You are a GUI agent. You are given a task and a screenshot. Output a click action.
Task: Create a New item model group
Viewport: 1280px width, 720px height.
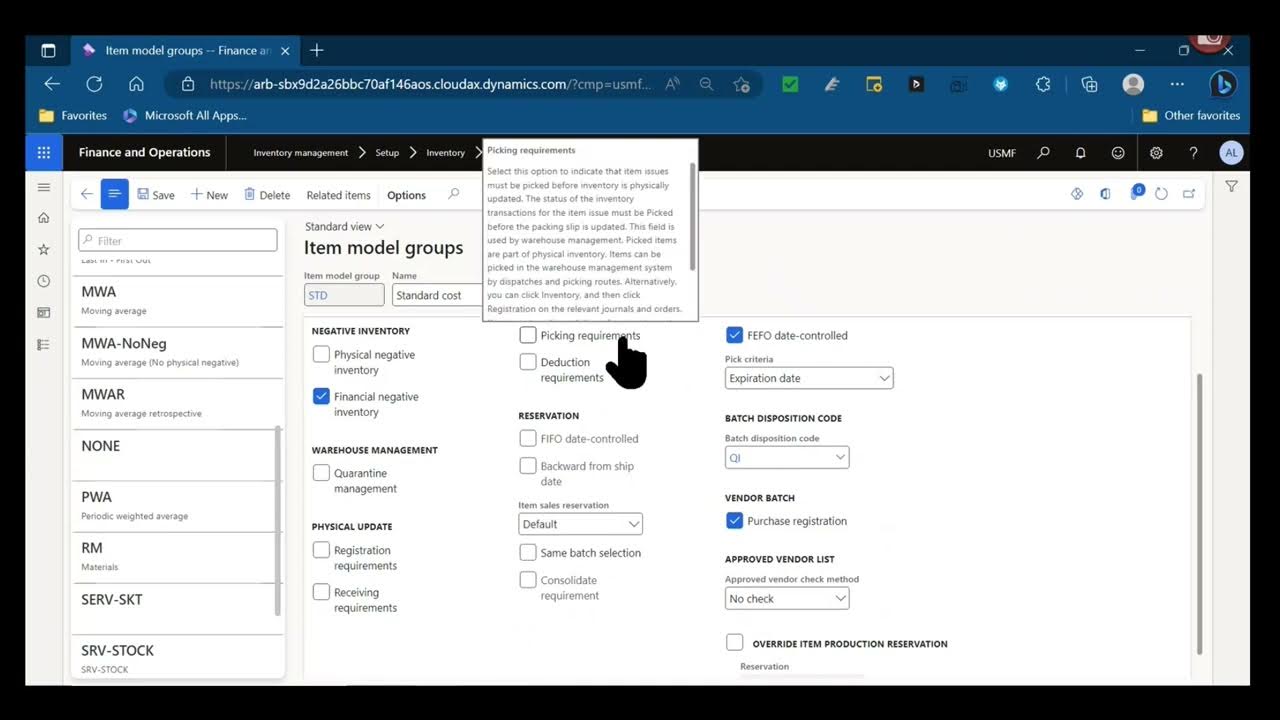[x=209, y=195]
